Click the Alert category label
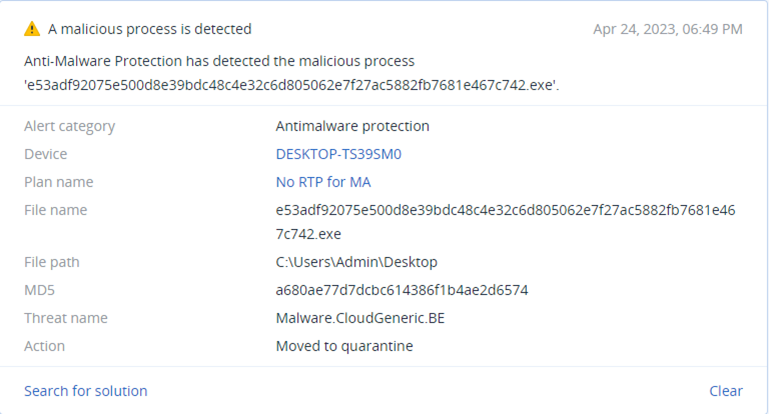This screenshot has height=414, width=769. point(70,126)
